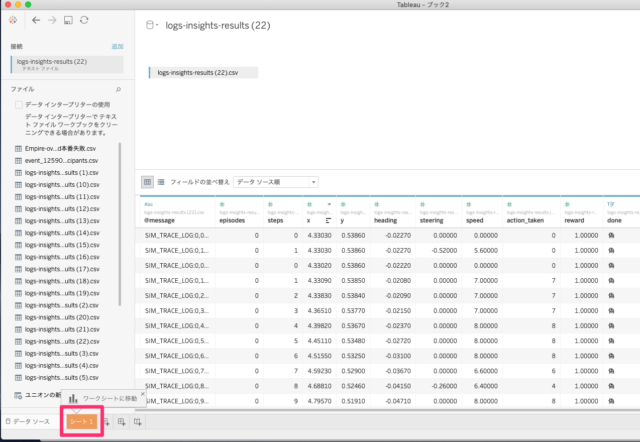Click the y cell with value 0.52900
The height and width of the screenshot is (442, 640).
(x=353, y=371)
